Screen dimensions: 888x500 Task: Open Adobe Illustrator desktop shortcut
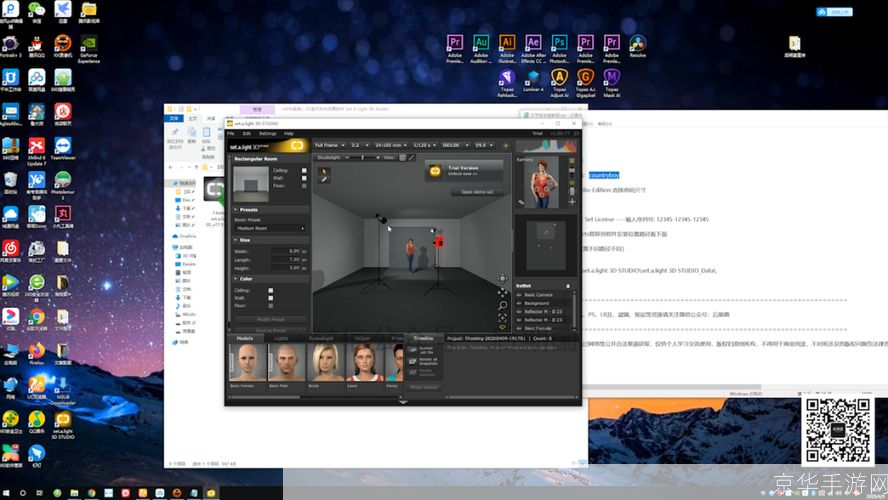(507, 49)
